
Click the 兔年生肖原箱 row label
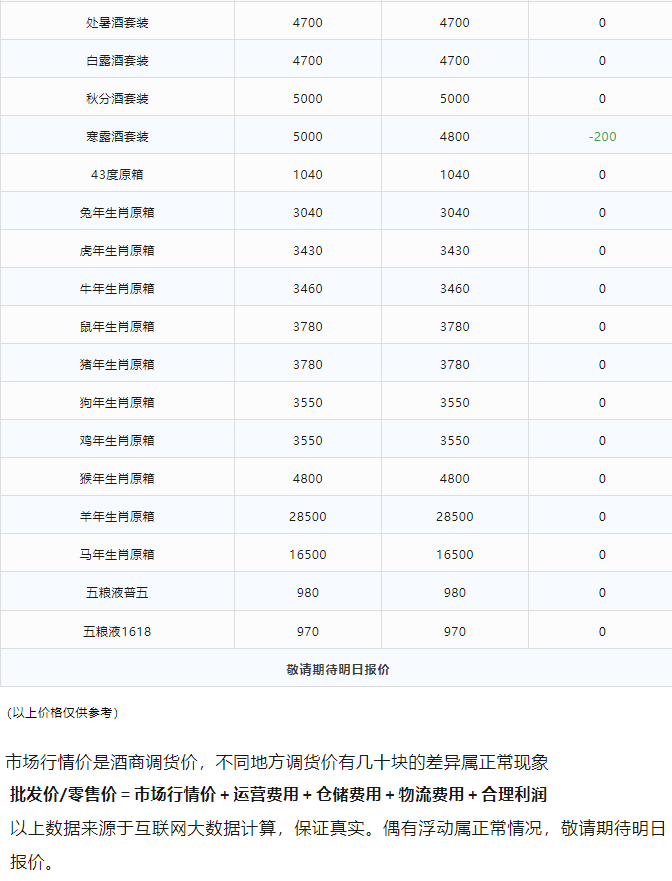pyautogui.click(x=117, y=213)
